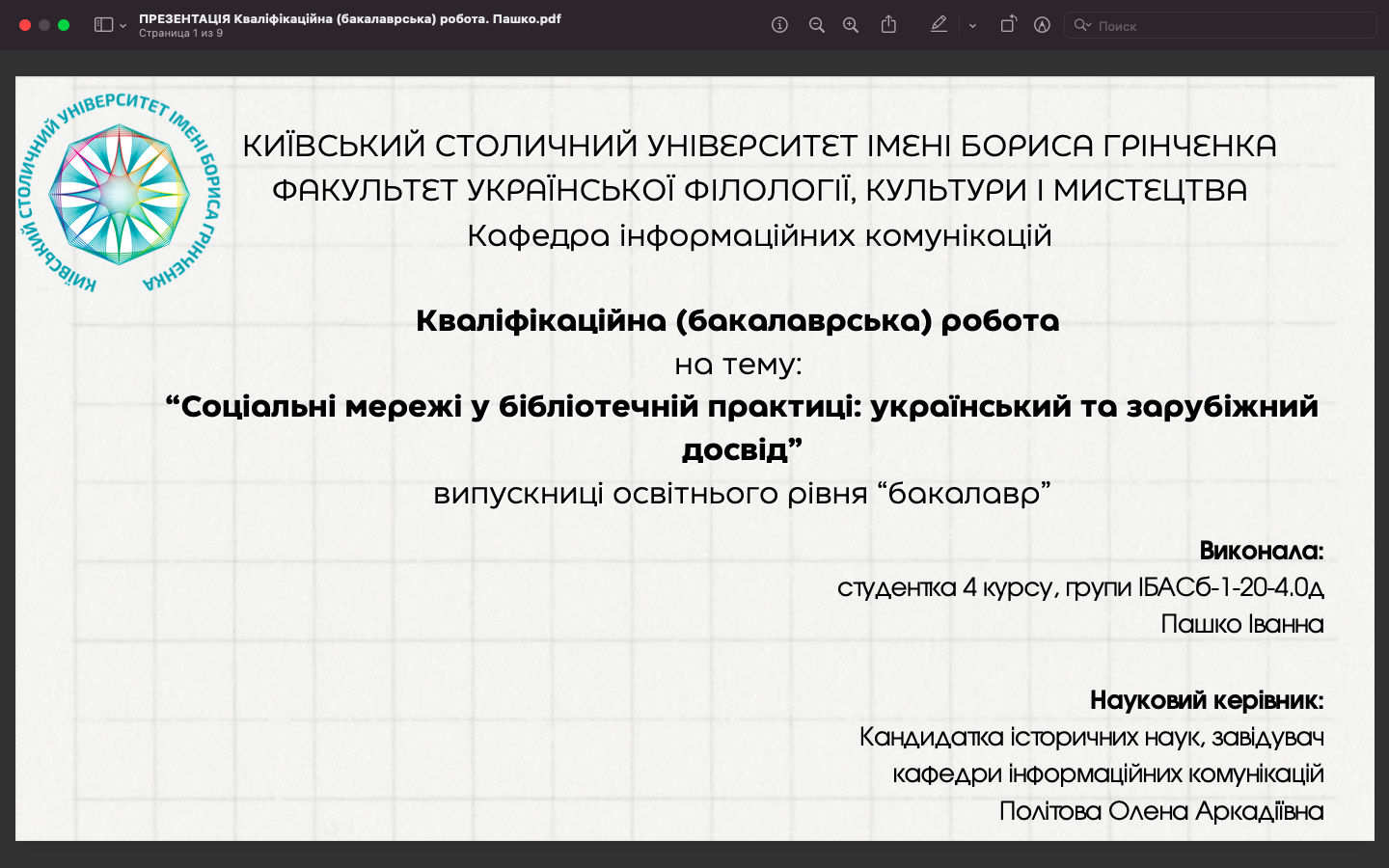Toggle the sidebar view button
Screen dimensions: 1389x868
103,25
